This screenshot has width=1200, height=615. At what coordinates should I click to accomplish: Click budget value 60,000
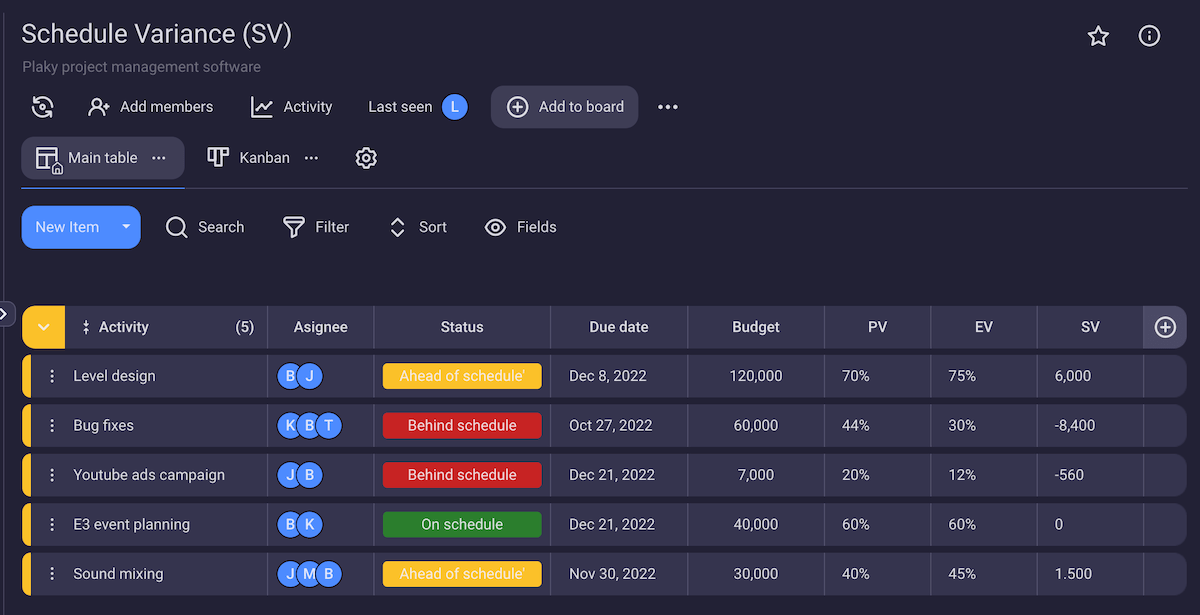pos(756,426)
